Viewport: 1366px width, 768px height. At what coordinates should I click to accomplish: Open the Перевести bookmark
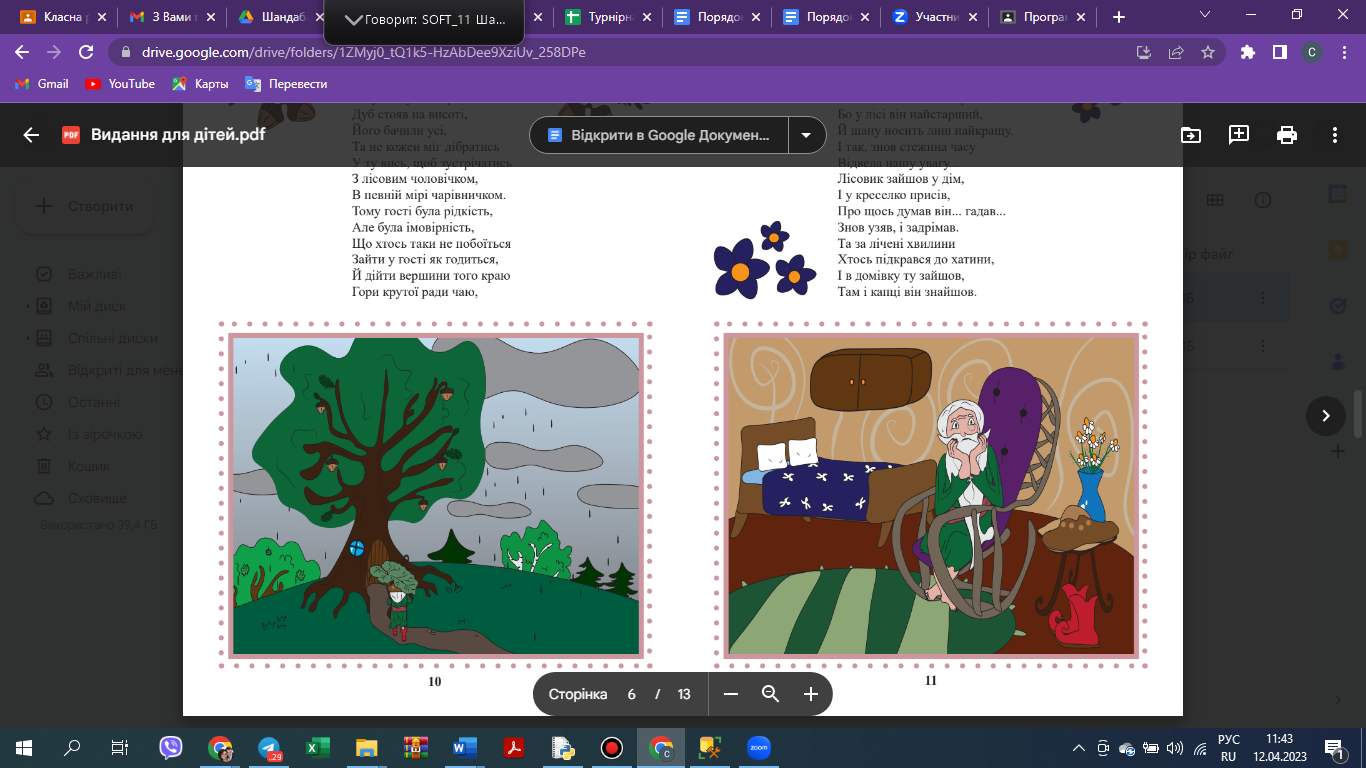pyautogui.click(x=286, y=84)
